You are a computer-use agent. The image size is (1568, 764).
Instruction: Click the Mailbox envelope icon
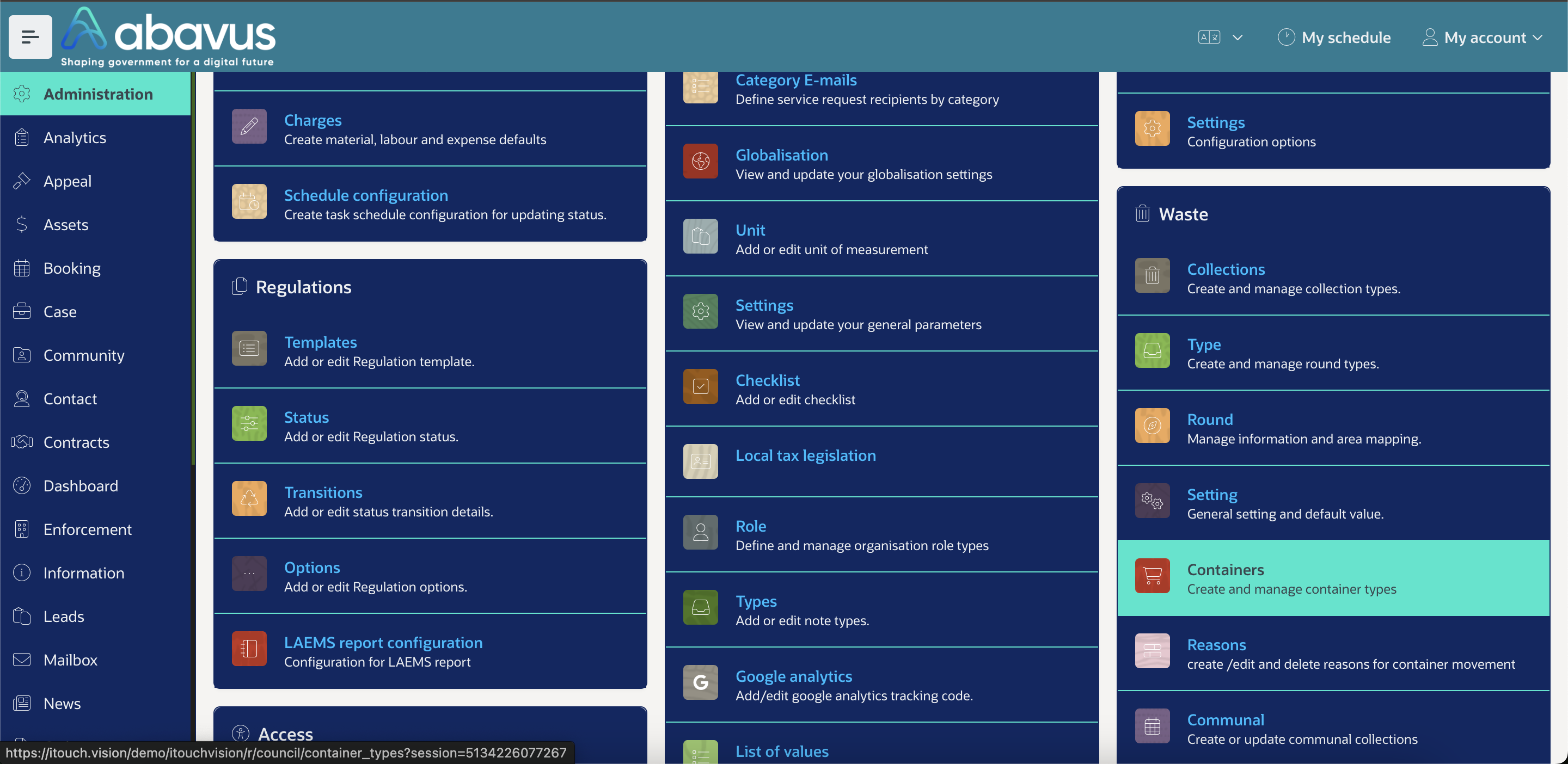click(21, 660)
